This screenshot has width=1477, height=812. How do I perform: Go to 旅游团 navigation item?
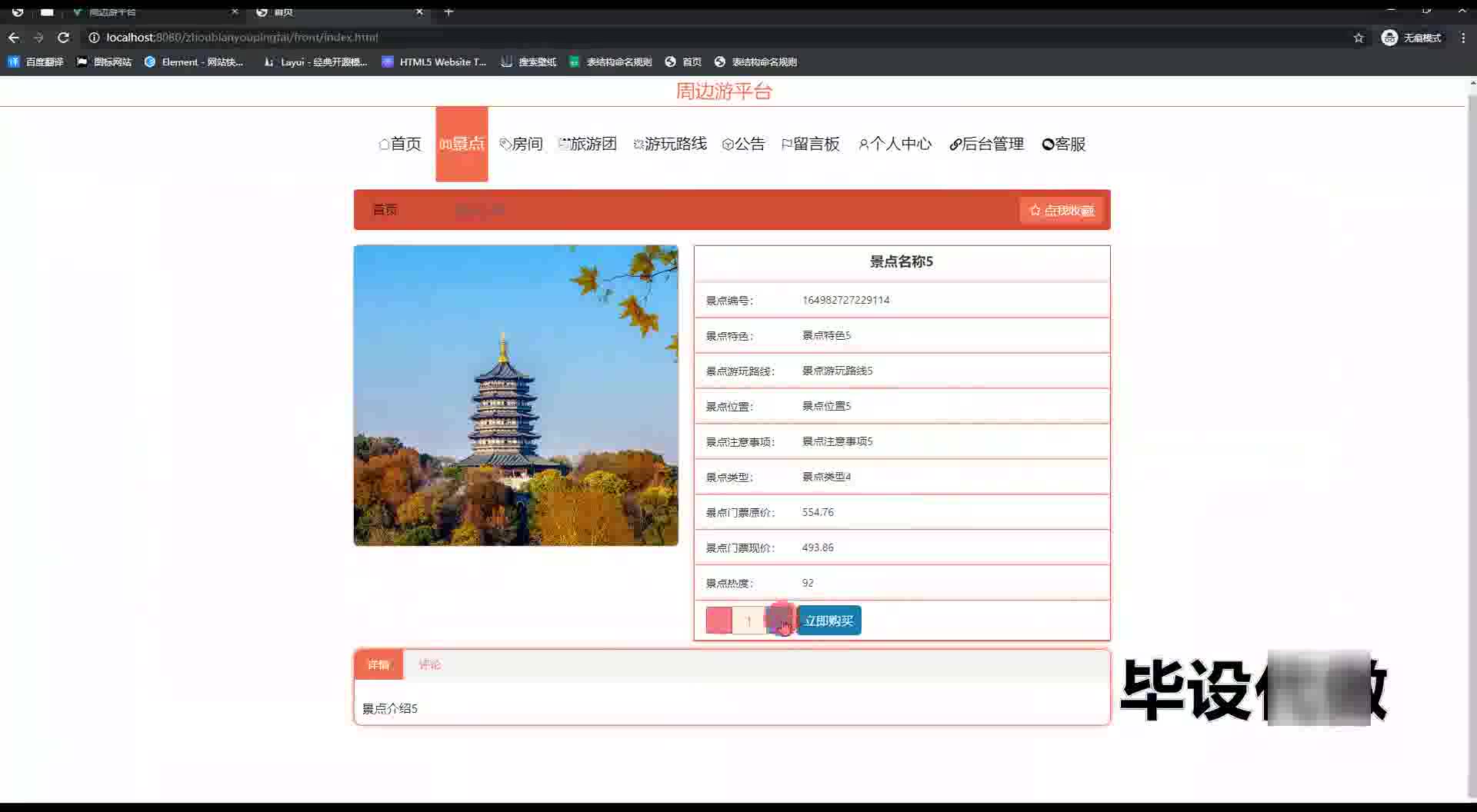[x=588, y=144]
